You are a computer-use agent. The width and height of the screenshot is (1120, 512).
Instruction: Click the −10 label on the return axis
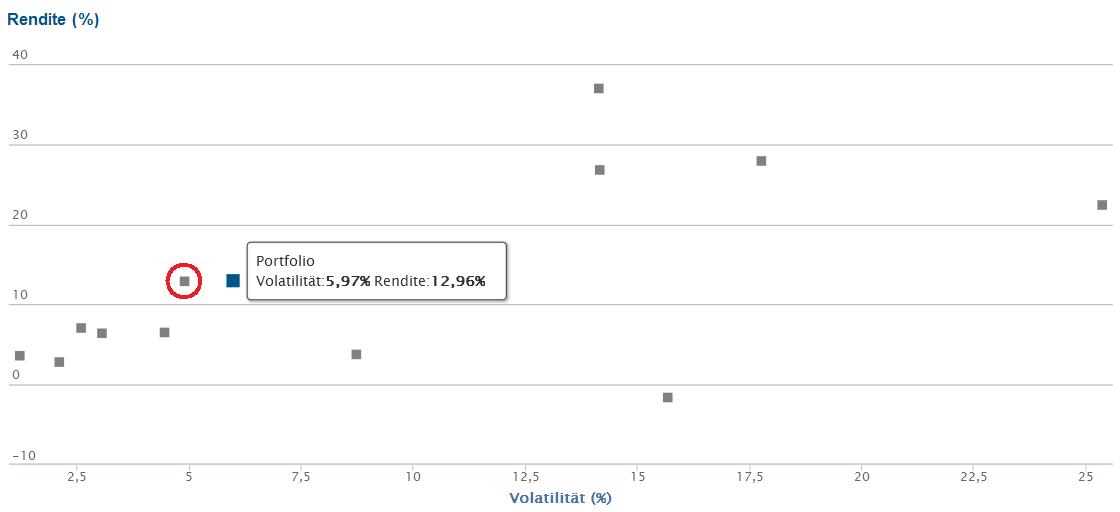(x=23, y=456)
